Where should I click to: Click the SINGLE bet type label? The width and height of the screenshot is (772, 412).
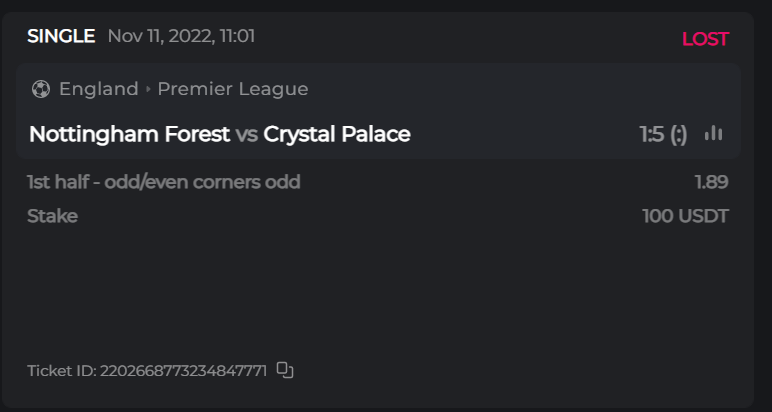61,37
